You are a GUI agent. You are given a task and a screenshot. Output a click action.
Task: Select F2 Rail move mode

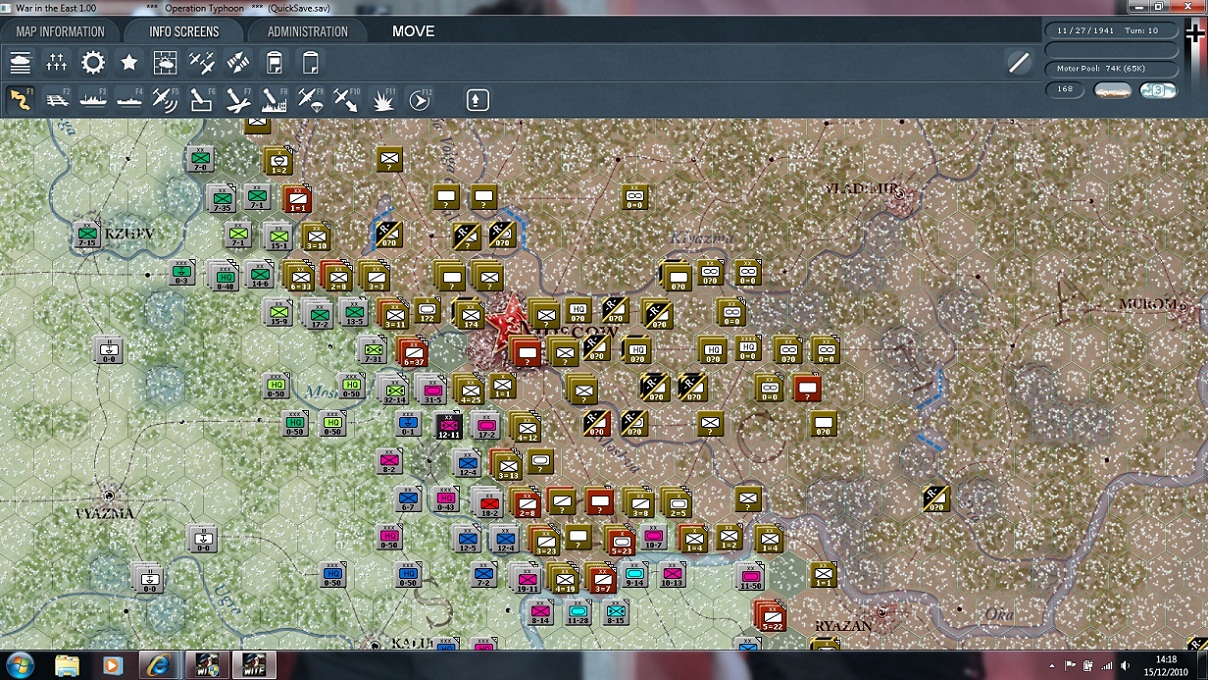click(57, 99)
